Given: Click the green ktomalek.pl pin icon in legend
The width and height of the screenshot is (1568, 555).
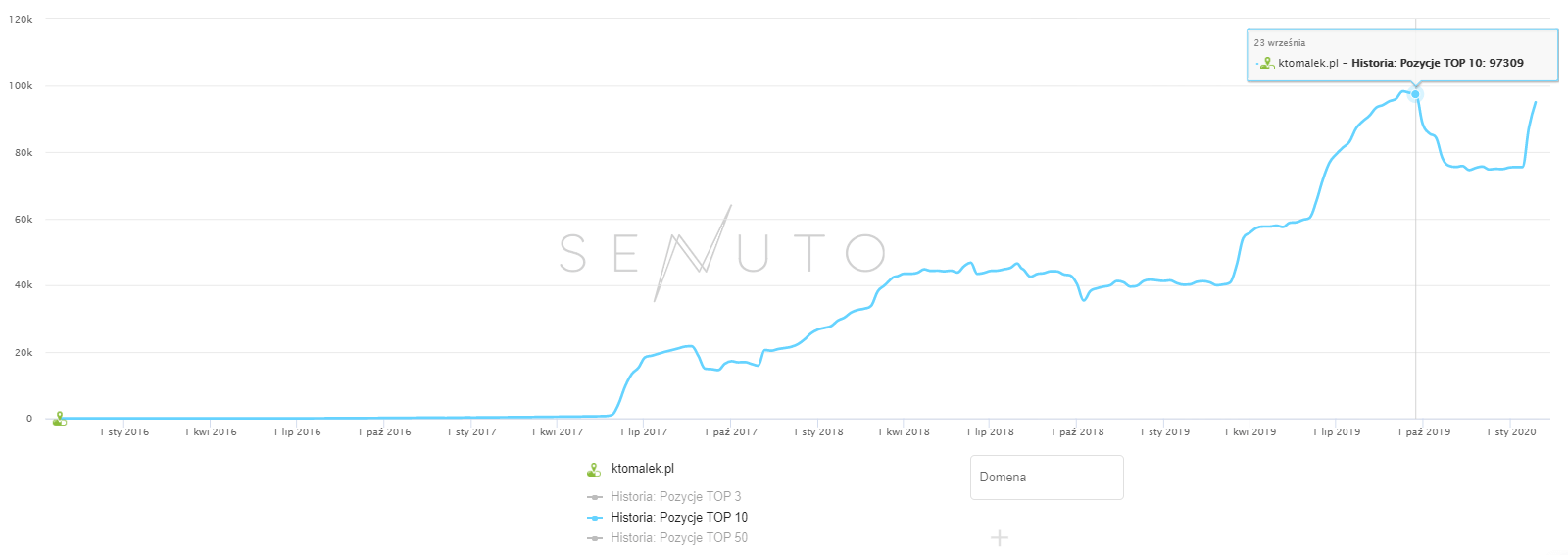Looking at the screenshot, I should (x=593, y=470).
